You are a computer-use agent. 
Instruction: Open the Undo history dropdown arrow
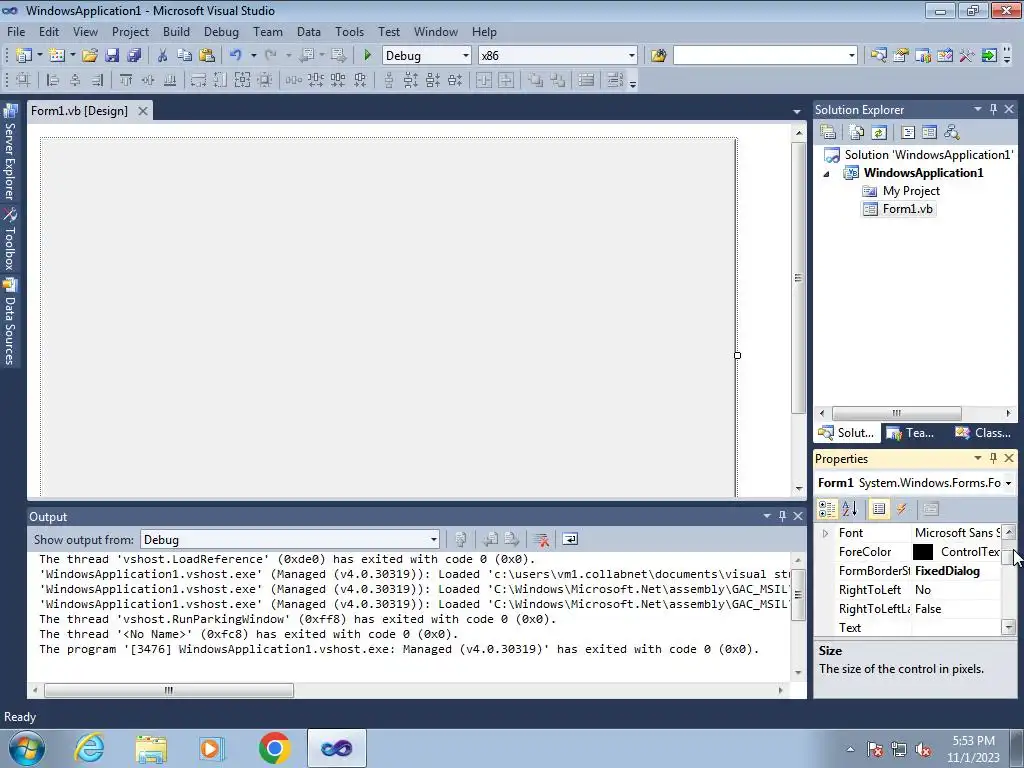(x=253, y=56)
